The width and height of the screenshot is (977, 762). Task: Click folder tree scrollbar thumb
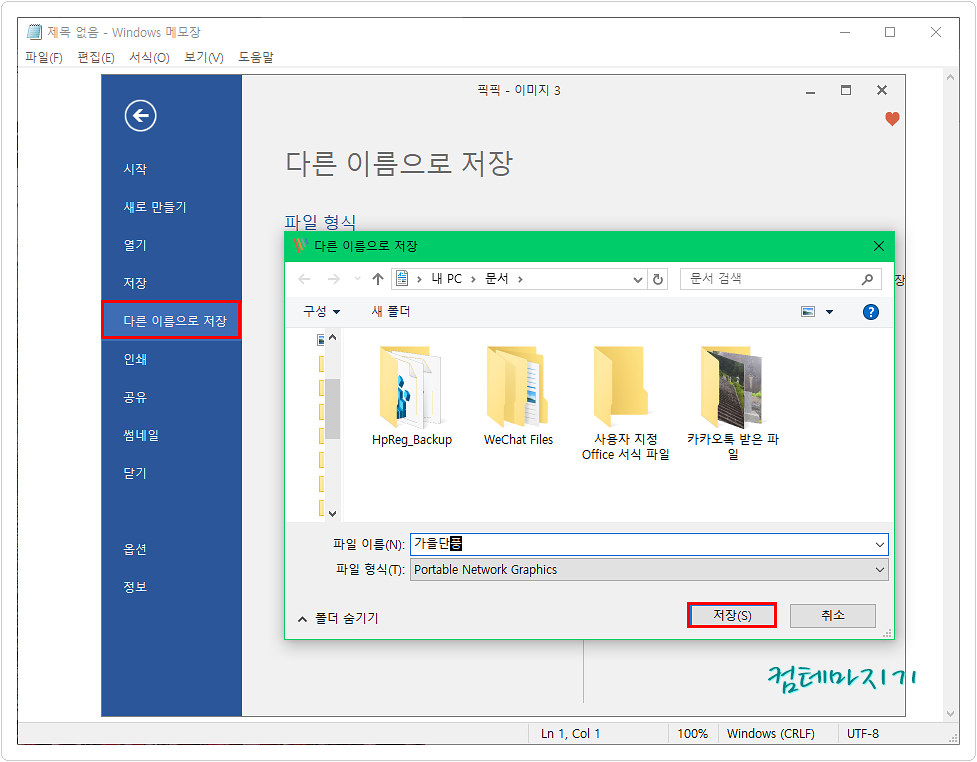[x=333, y=409]
